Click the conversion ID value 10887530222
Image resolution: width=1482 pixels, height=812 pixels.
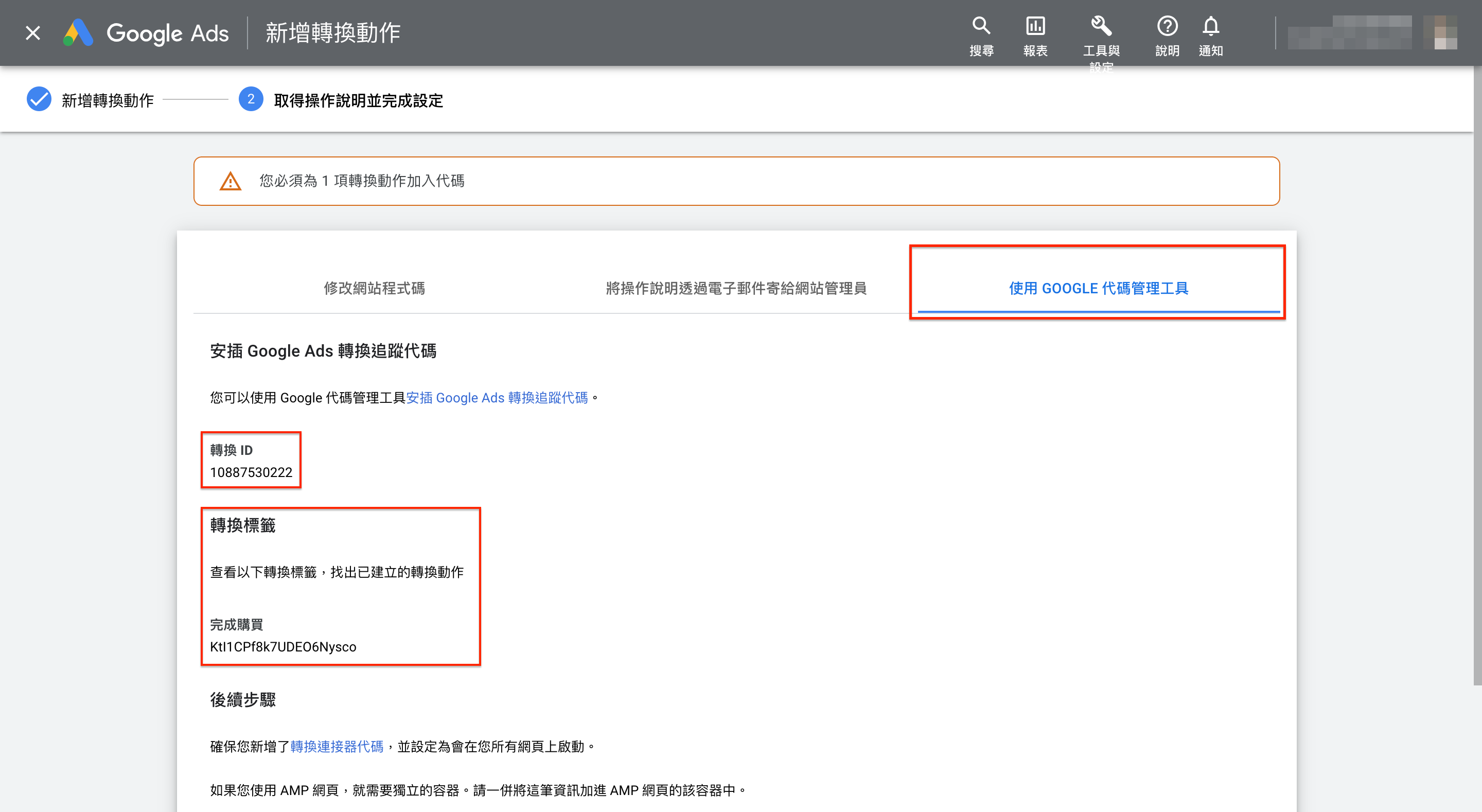point(251,472)
